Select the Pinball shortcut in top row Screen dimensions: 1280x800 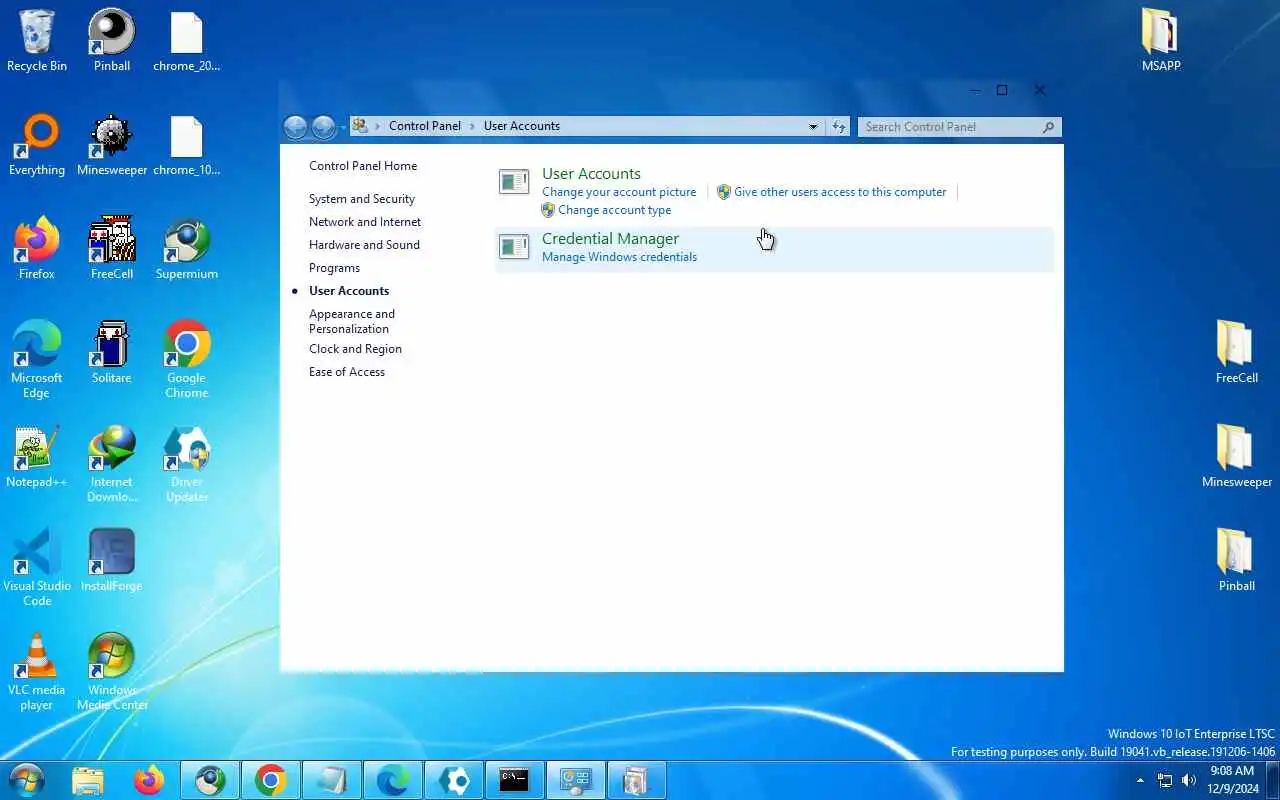click(x=112, y=41)
